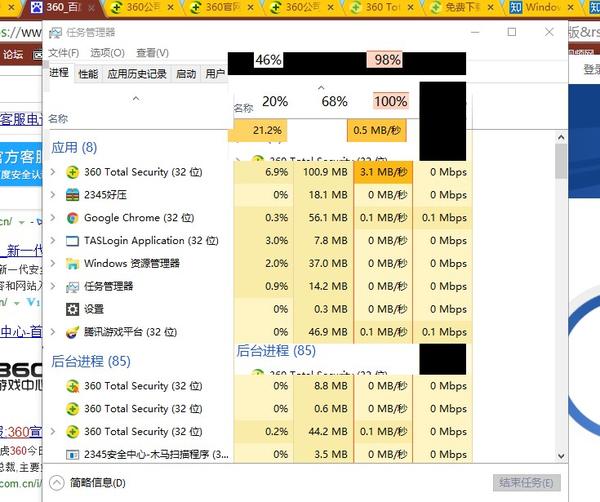600x502 pixels.
Task: Click the 腾讯游戏平台 icon
Action: [72, 332]
